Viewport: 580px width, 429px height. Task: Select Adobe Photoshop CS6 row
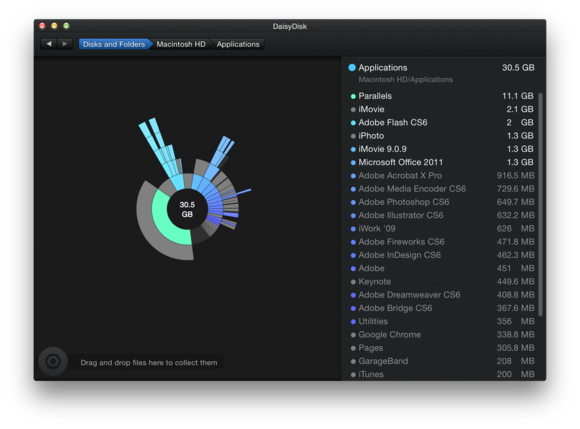pyautogui.click(x=442, y=202)
